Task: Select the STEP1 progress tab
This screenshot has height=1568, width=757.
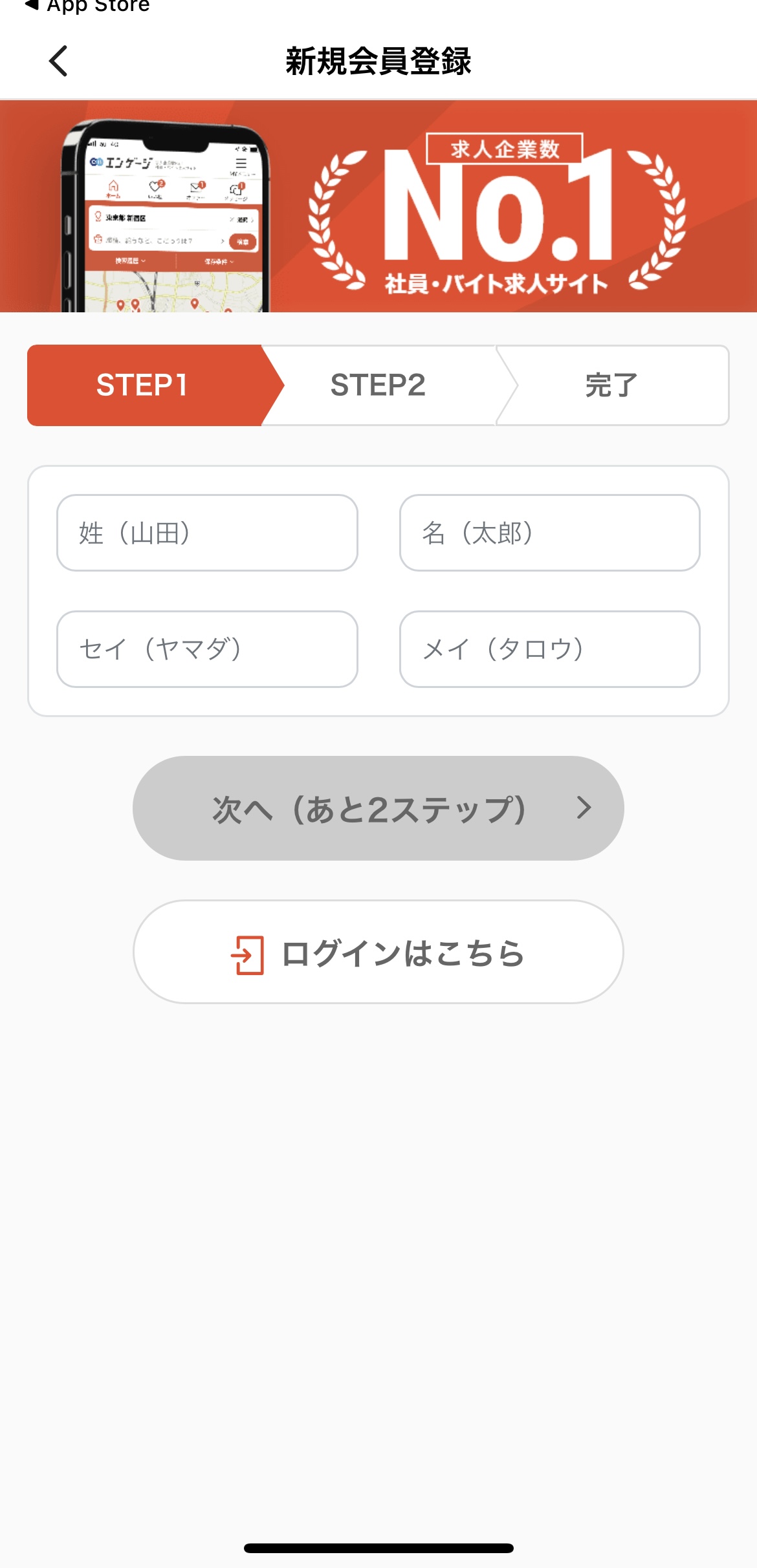Action: (x=144, y=385)
